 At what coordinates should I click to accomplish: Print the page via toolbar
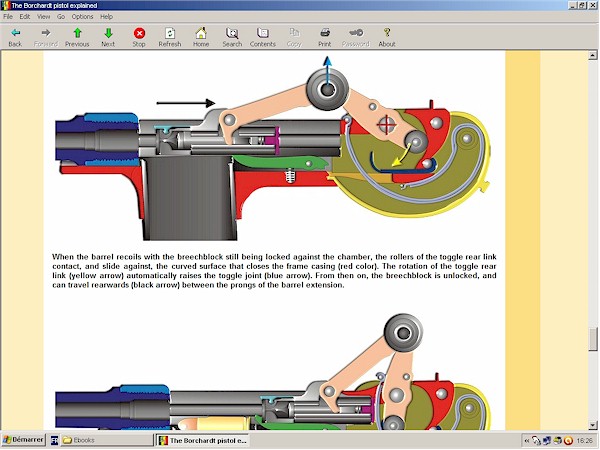(x=325, y=37)
